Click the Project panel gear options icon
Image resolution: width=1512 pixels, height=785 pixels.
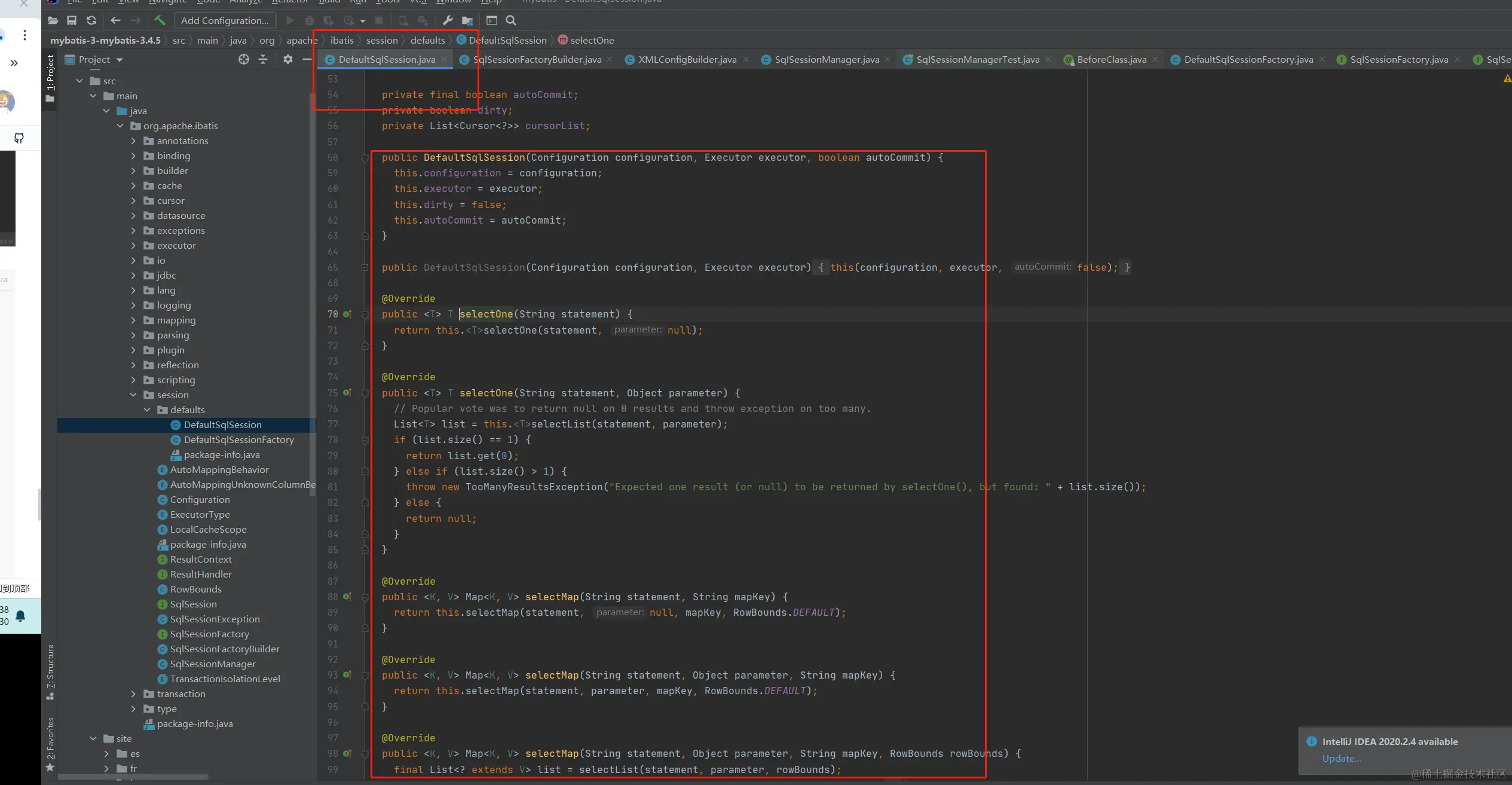coord(288,59)
